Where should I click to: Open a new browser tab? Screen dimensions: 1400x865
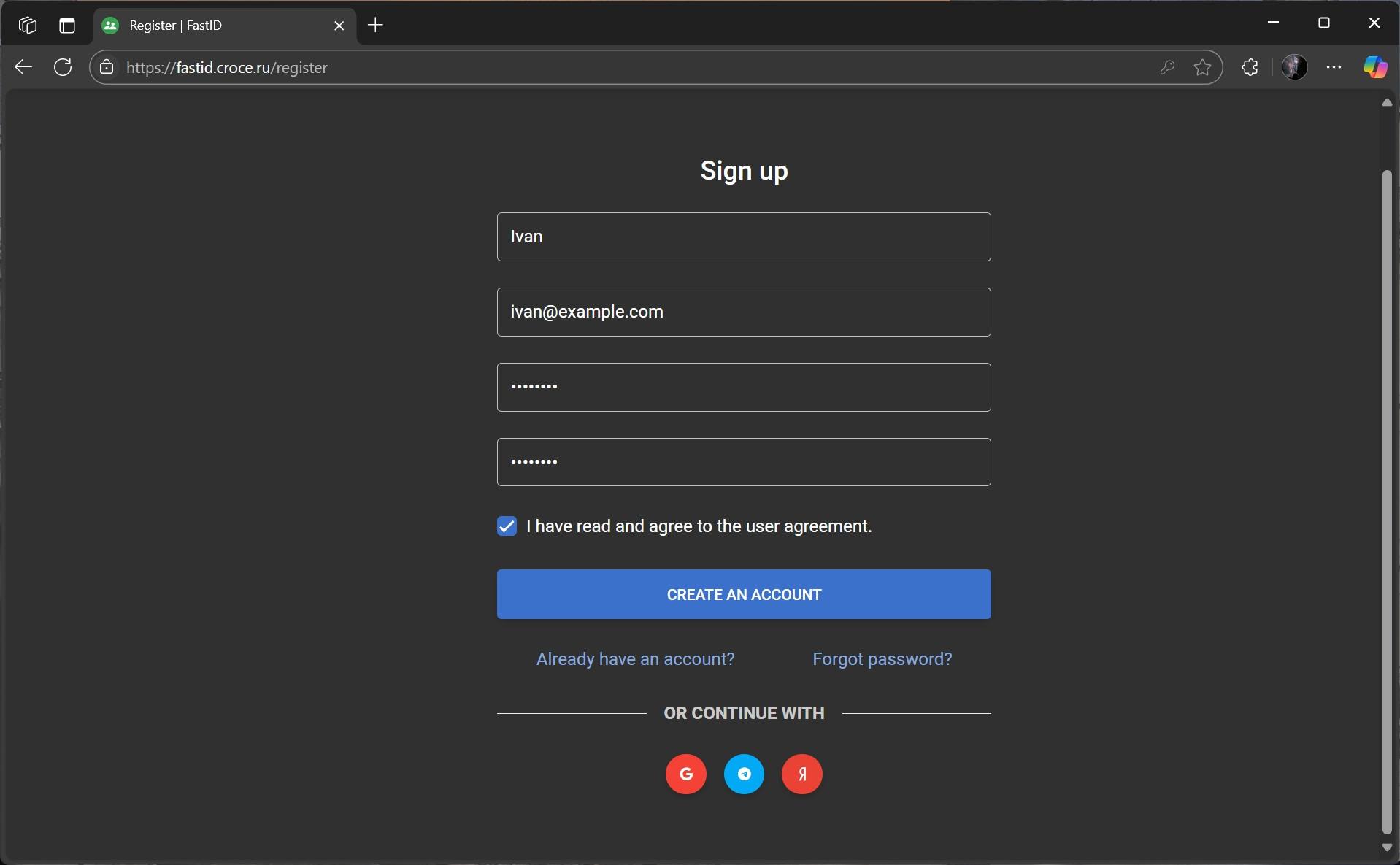click(375, 25)
